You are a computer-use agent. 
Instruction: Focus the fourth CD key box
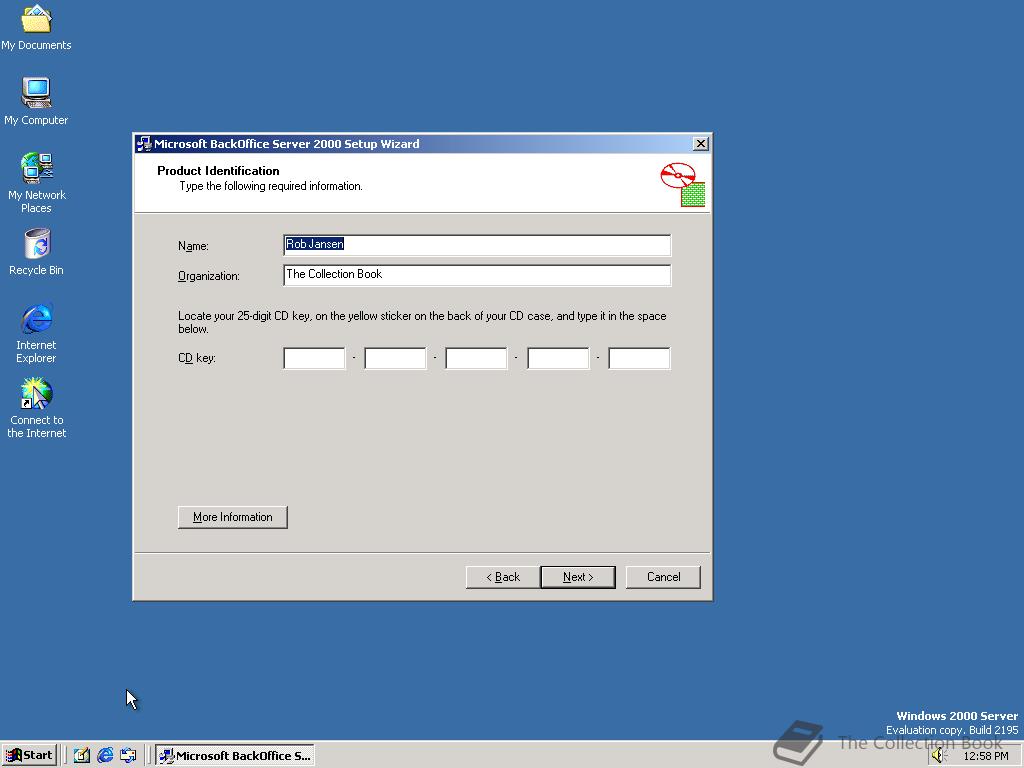(558, 358)
